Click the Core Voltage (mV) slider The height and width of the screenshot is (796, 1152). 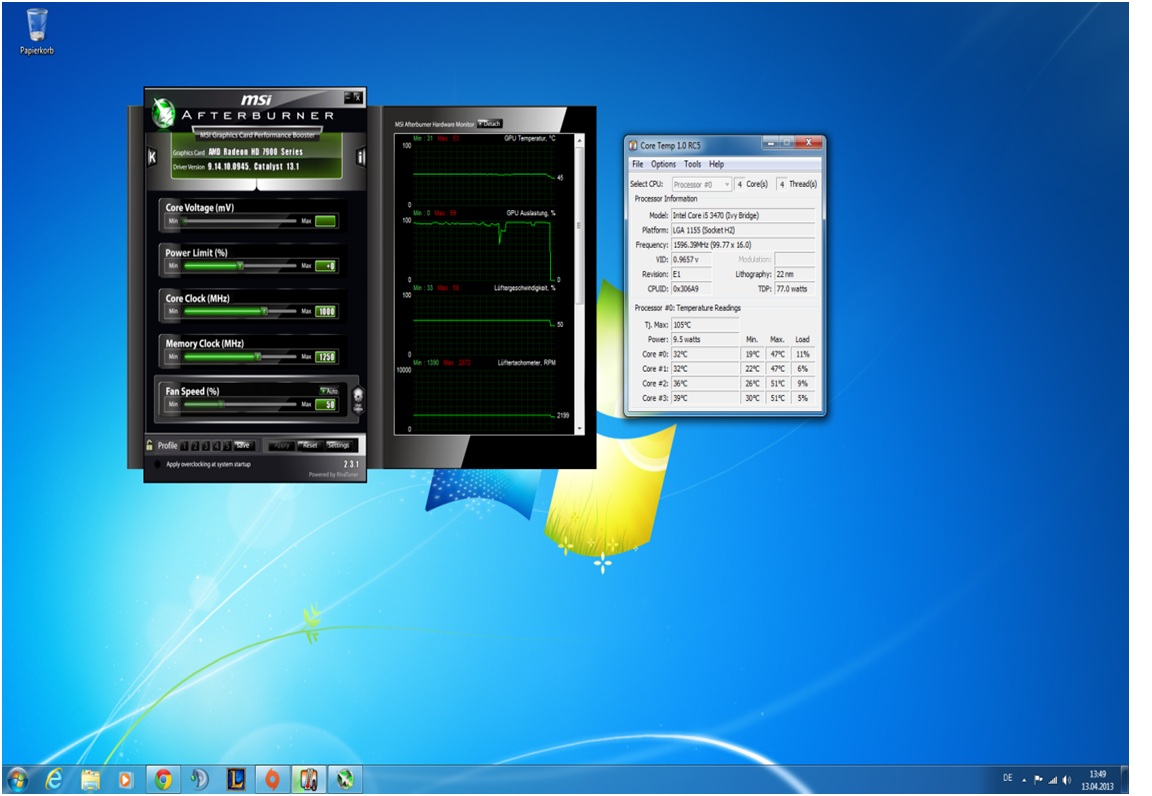(240, 220)
